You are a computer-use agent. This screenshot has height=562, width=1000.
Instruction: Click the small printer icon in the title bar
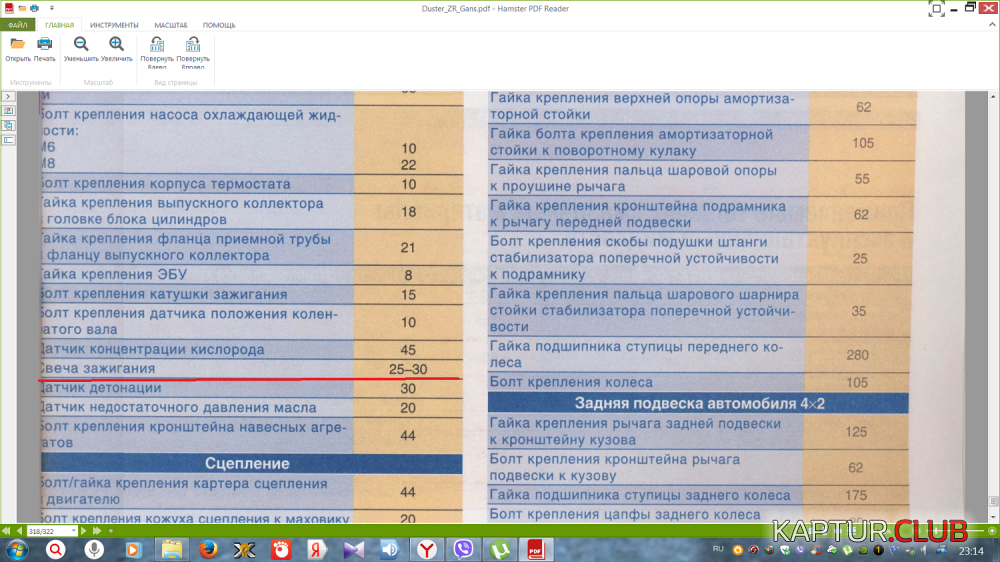click(x=33, y=7)
